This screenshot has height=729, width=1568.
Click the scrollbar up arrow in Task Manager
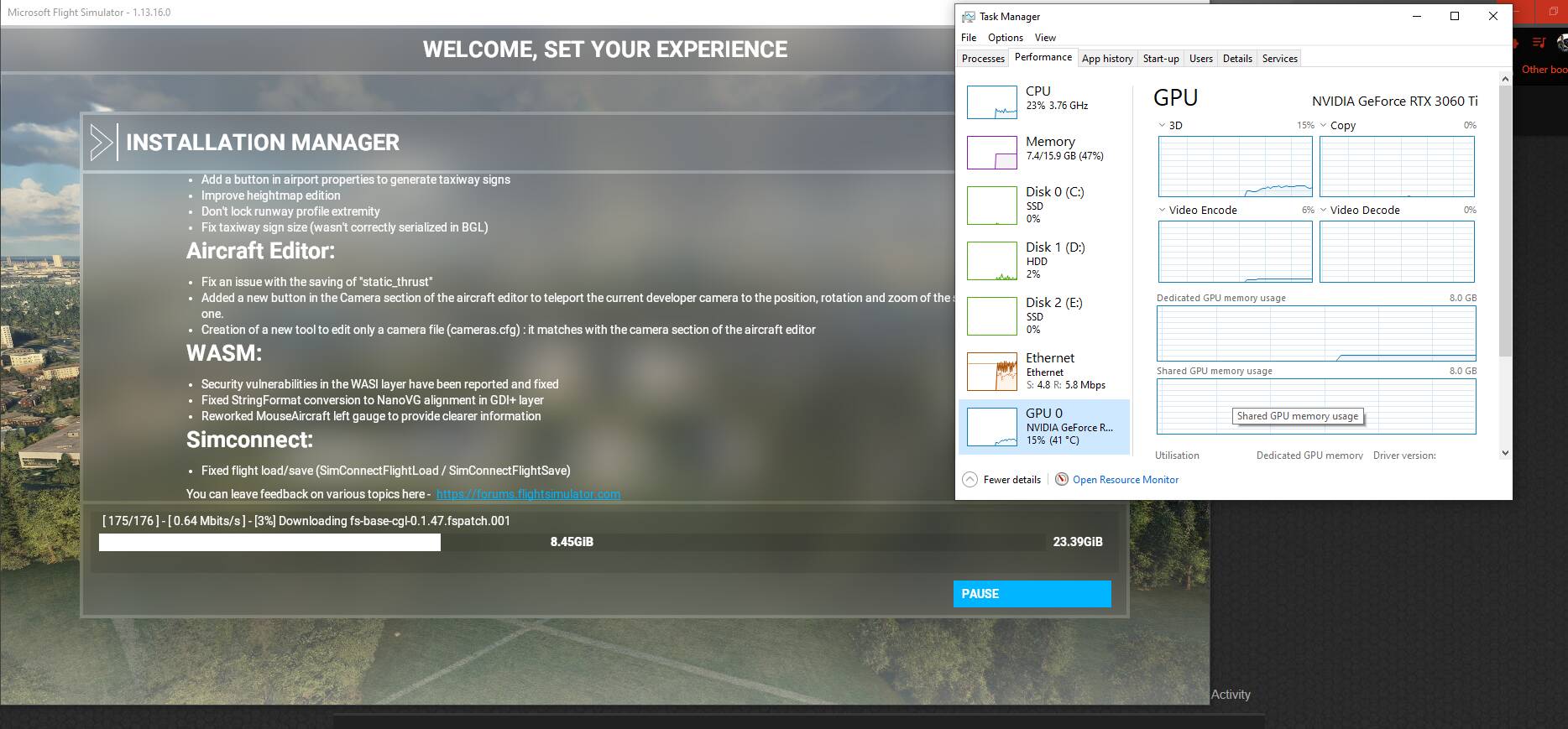click(x=1504, y=78)
